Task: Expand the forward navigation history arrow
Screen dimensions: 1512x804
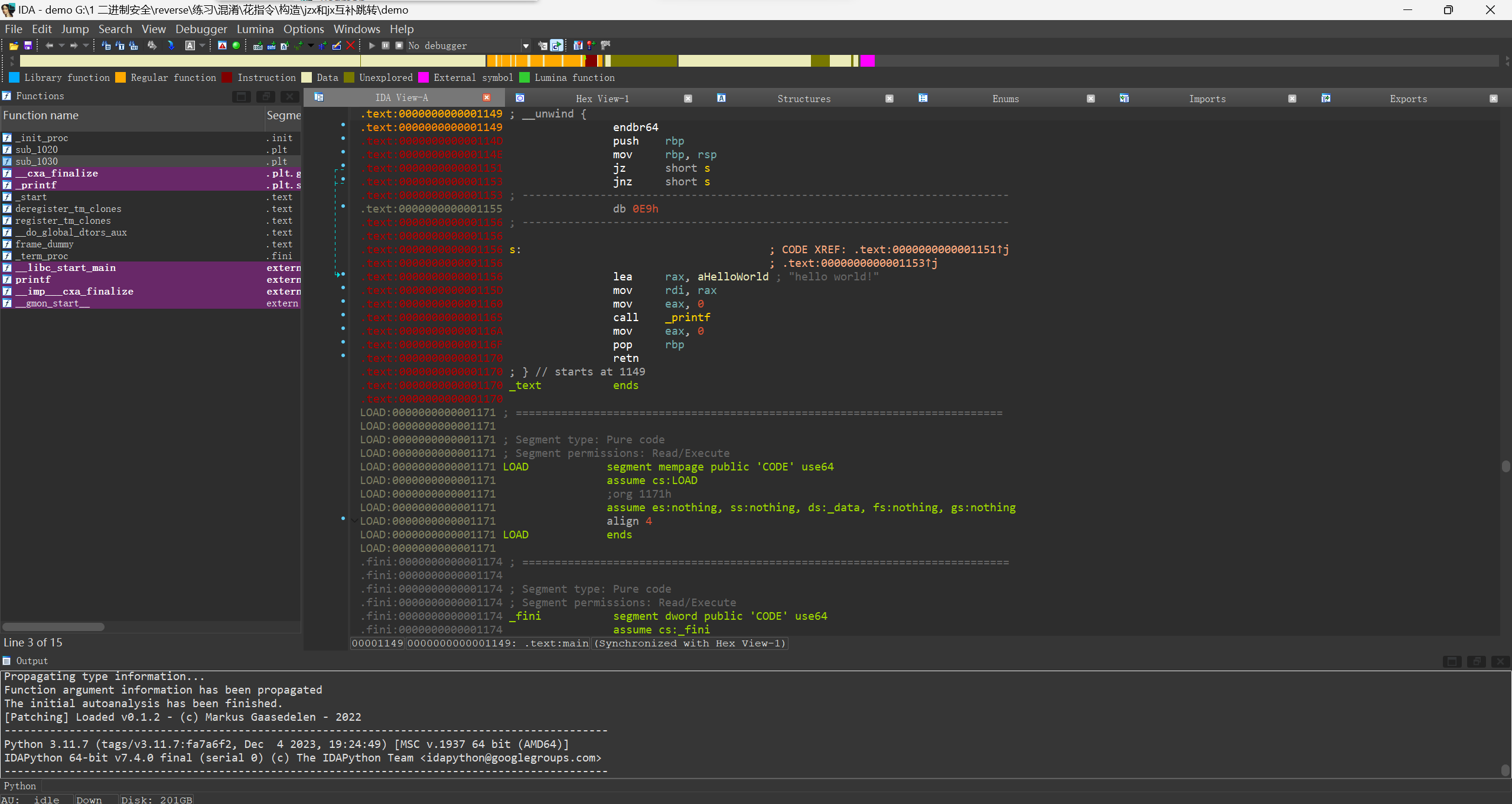Action: point(86,45)
